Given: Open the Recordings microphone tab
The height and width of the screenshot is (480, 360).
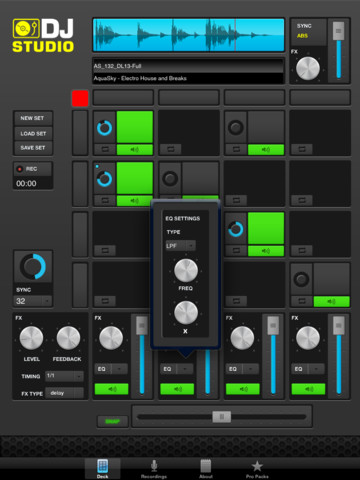Looking at the screenshot, I should click(154, 469).
